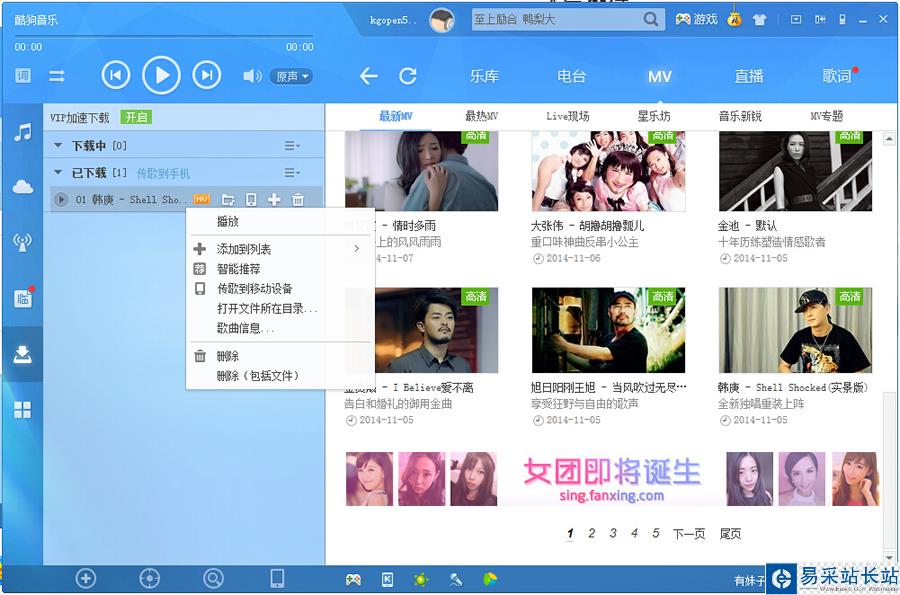Open 韩庚 Shell Shocked(实景版) title link
The image size is (900, 595).
pos(793,387)
